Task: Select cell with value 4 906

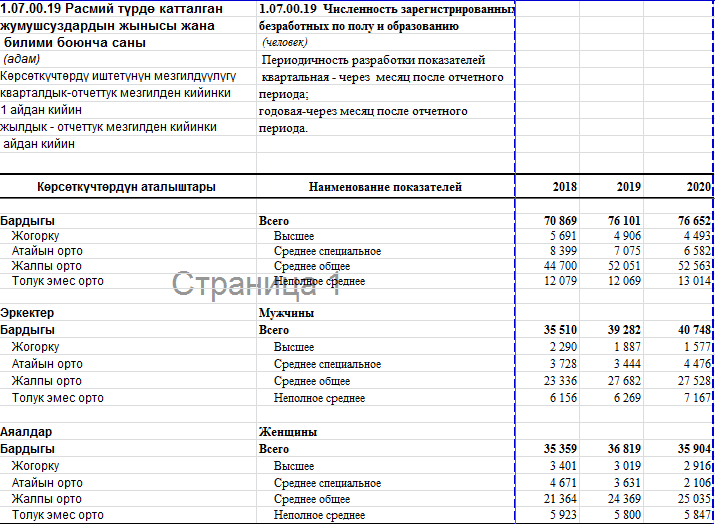Action: [611, 236]
